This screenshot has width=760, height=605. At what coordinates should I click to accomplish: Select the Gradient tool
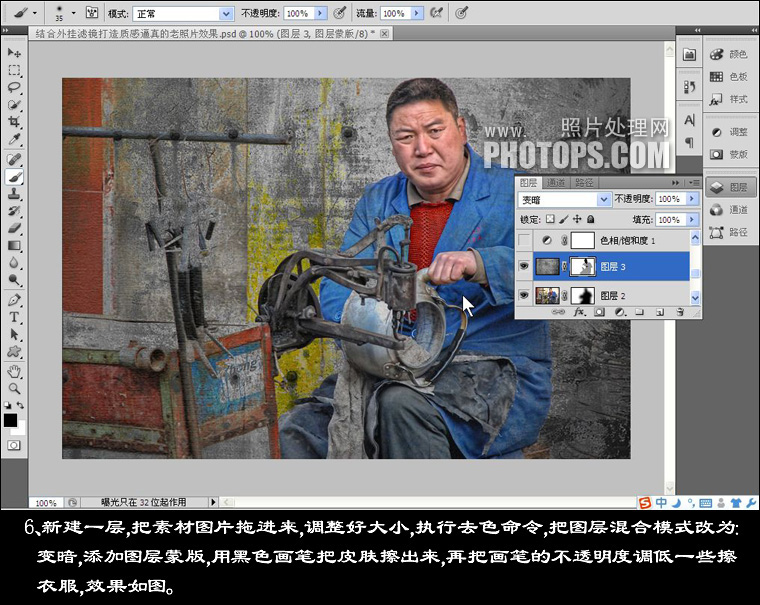[x=14, y=245]
